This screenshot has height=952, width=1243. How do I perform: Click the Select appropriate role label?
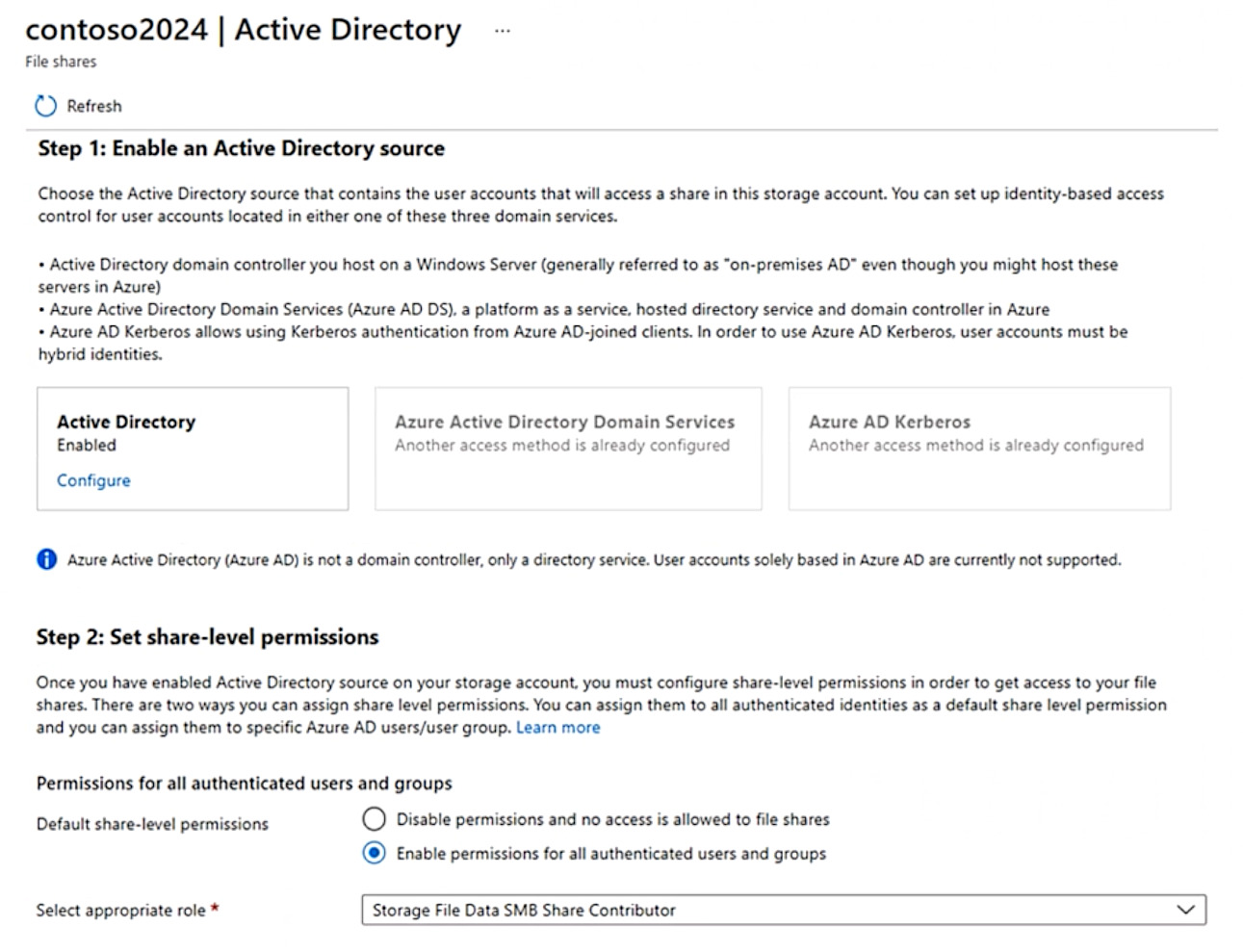pyautogui.click(x=121, y=911)
